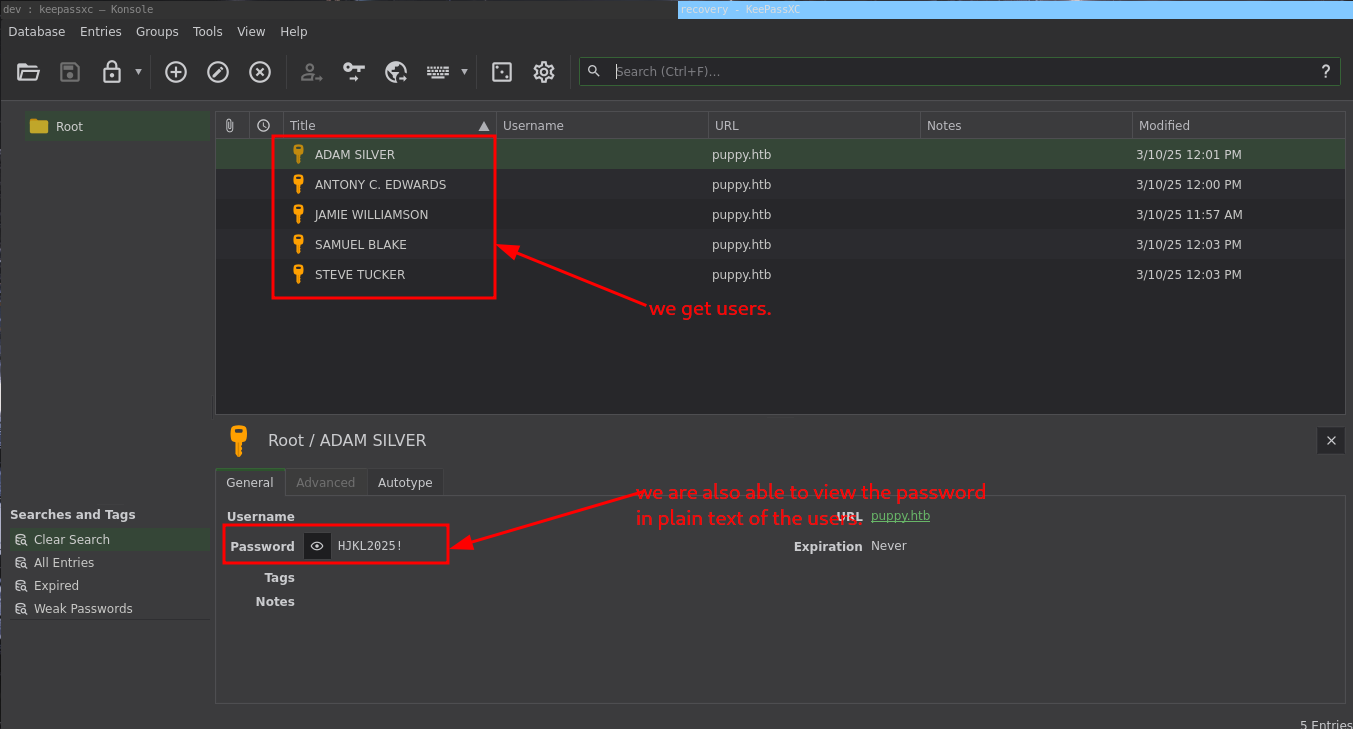Viewport: 1353px width, 729px height.
Task: Copy password using the key icon
Action: [354, 72]
